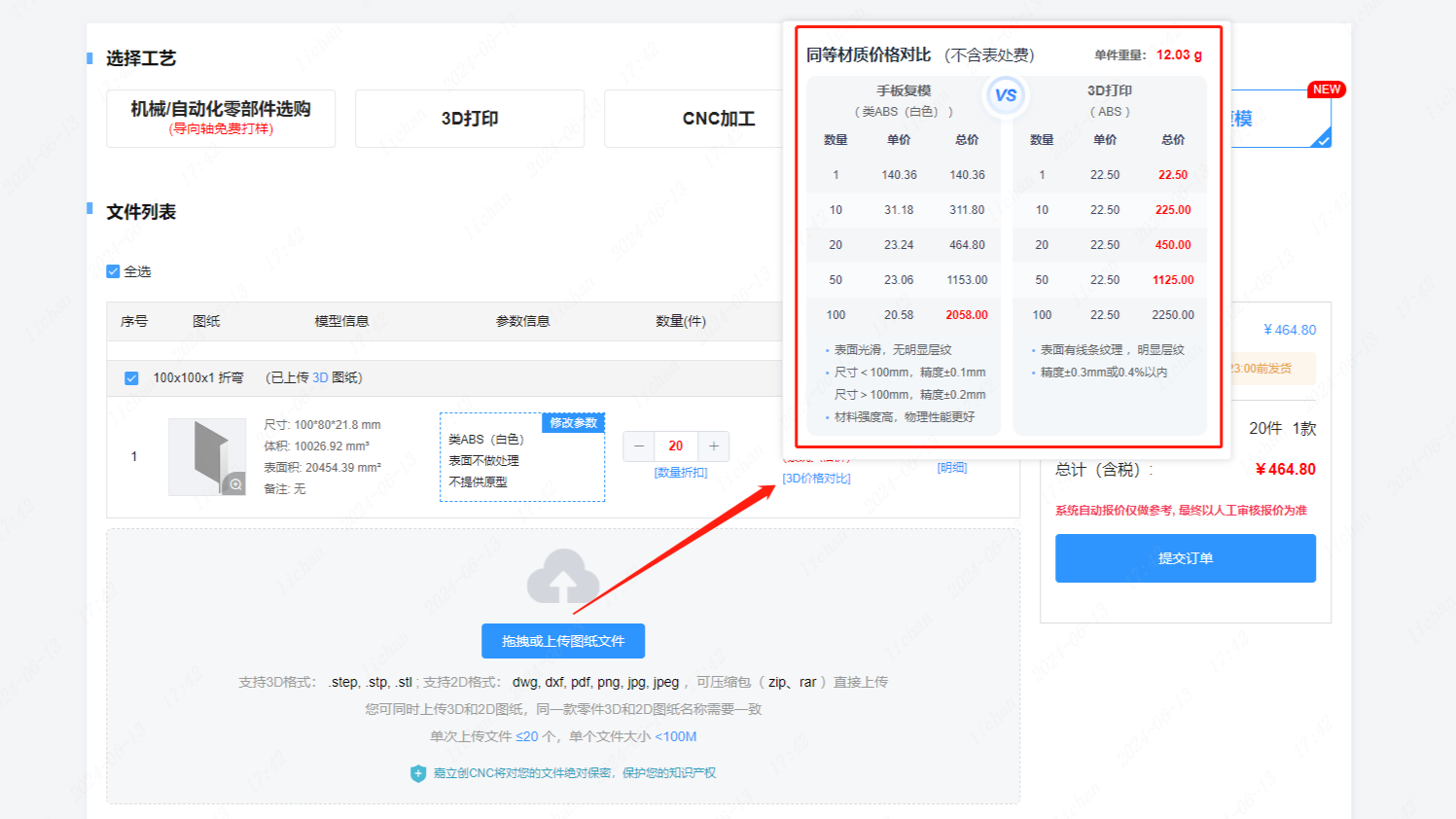The image size is (1456, 819).
Task: Click the plus quantity button
Action: tap(714, 446)
